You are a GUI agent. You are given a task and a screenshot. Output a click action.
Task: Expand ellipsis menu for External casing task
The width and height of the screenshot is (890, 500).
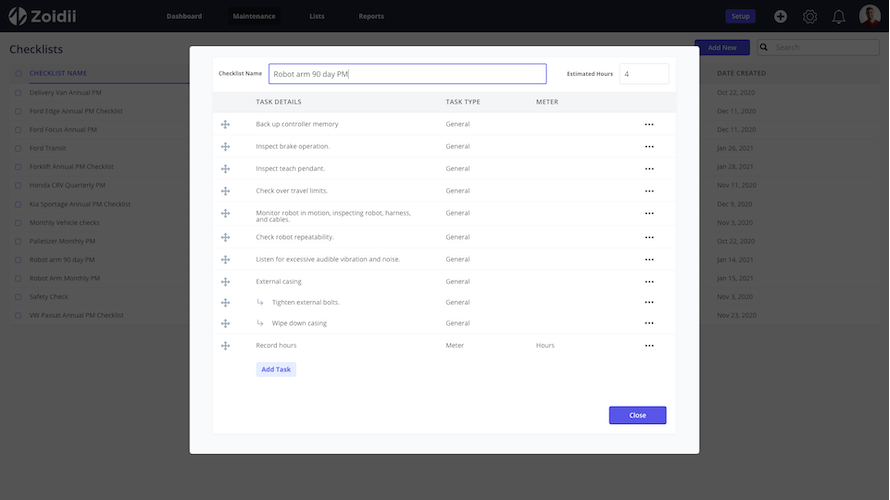click(649, 281)
